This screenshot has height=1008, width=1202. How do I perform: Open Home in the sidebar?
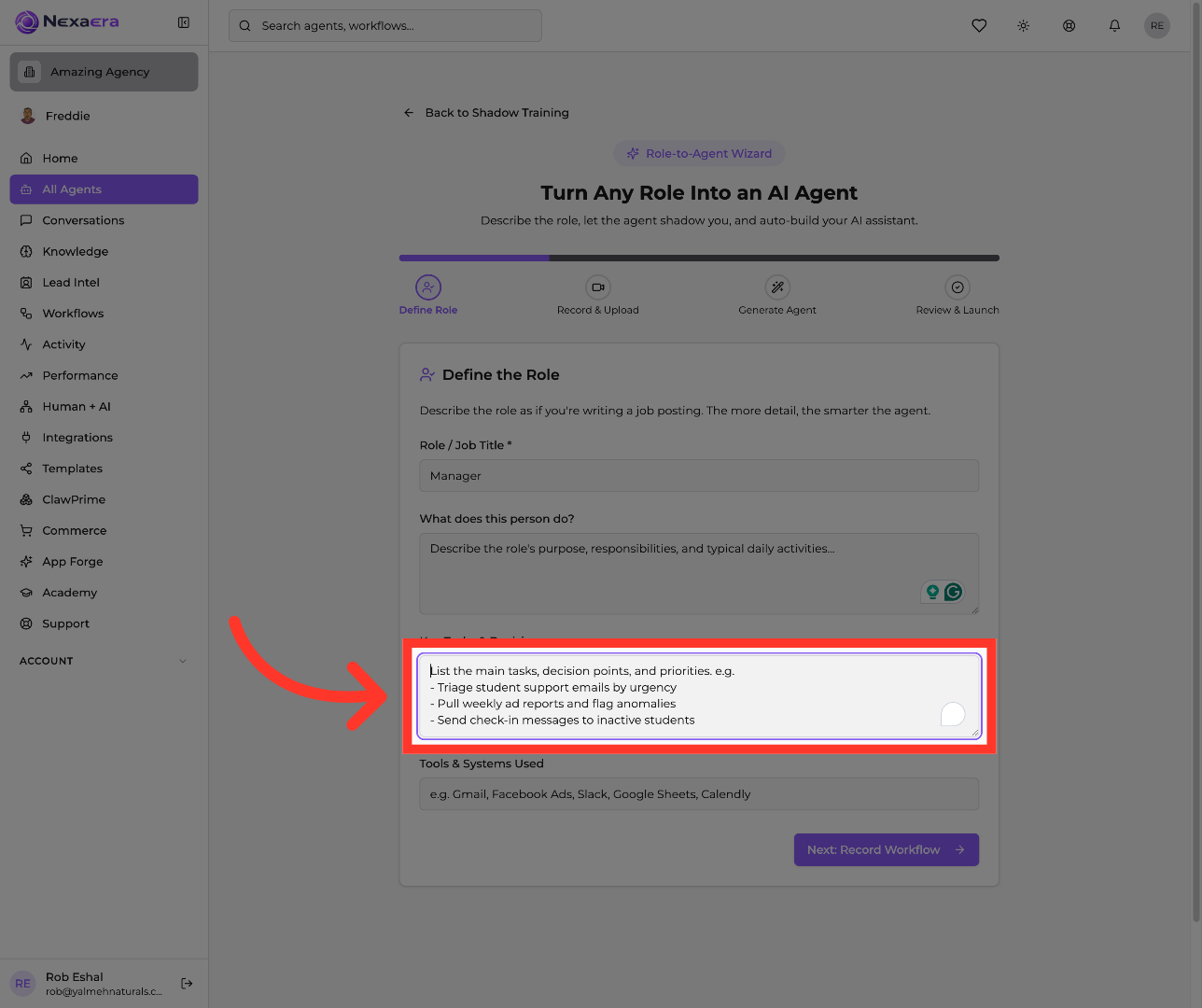coord(105,159)
